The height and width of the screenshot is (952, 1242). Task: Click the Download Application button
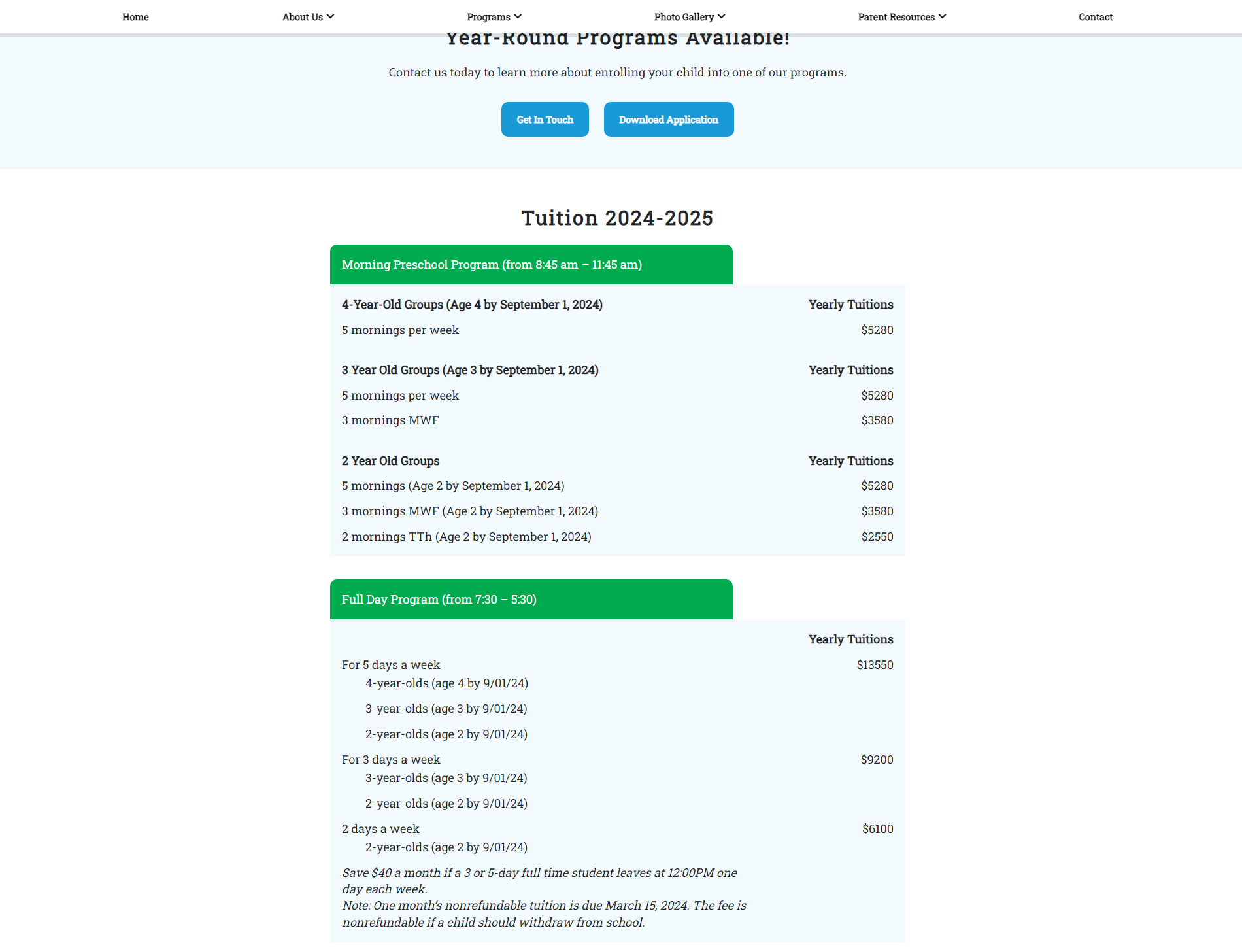[669, 120]
